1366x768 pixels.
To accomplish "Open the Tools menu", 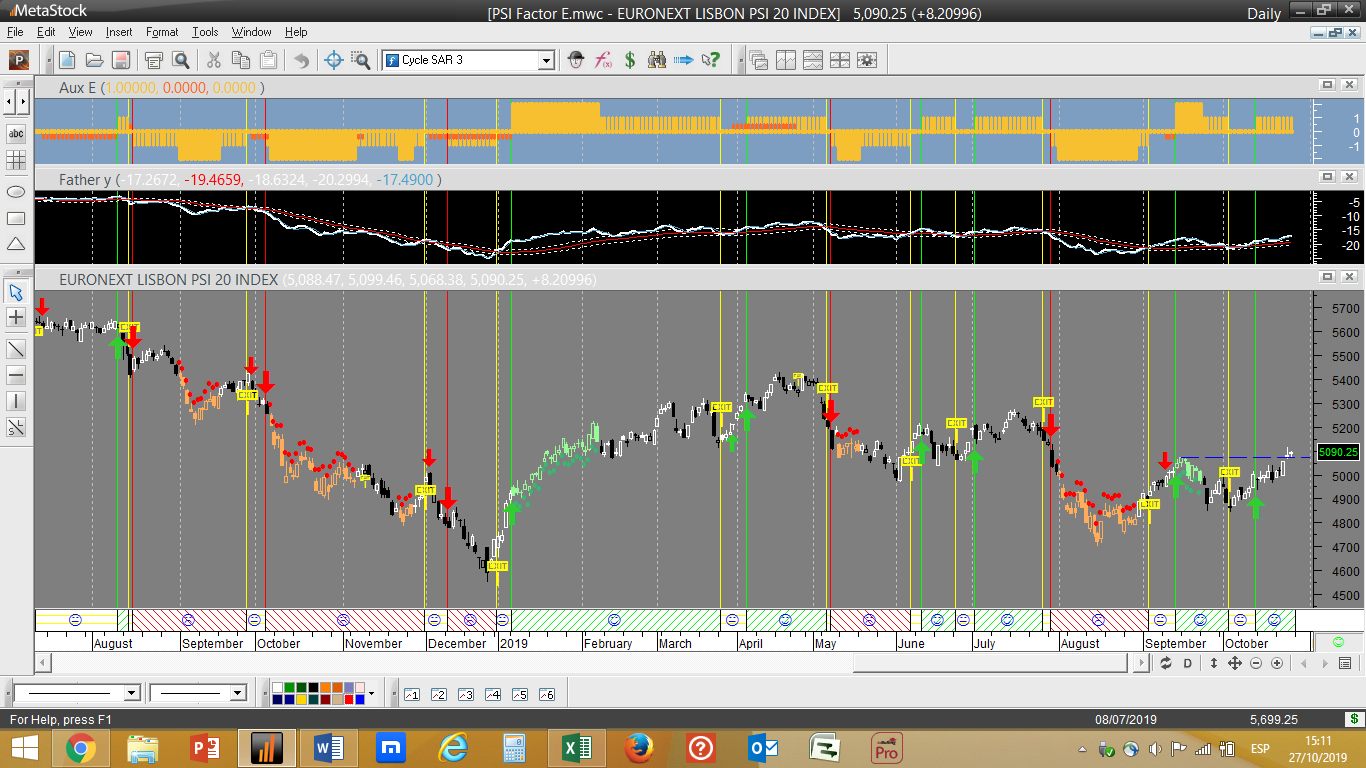I will (x=205, y=32).
